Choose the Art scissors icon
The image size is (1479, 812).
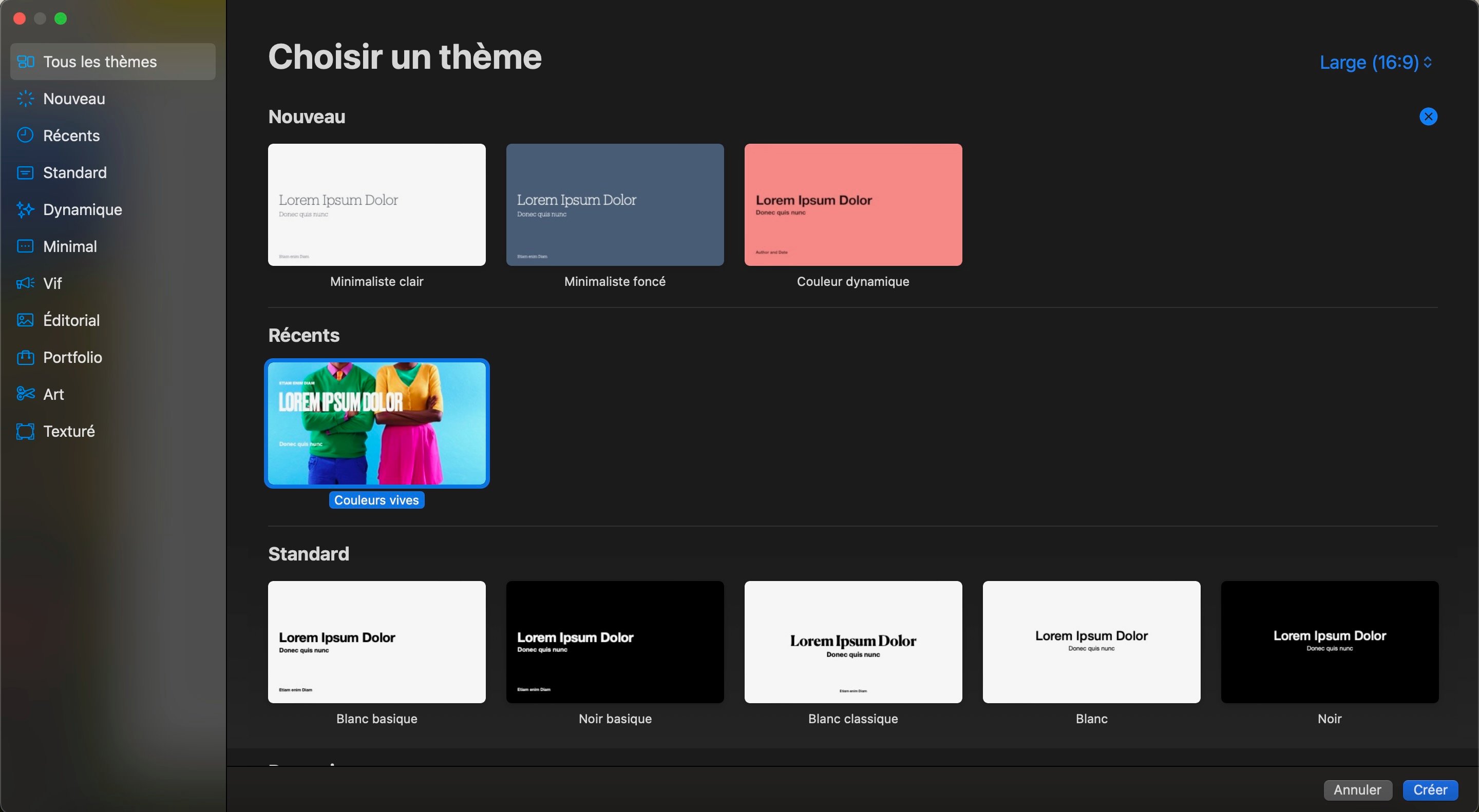point(25,394)
